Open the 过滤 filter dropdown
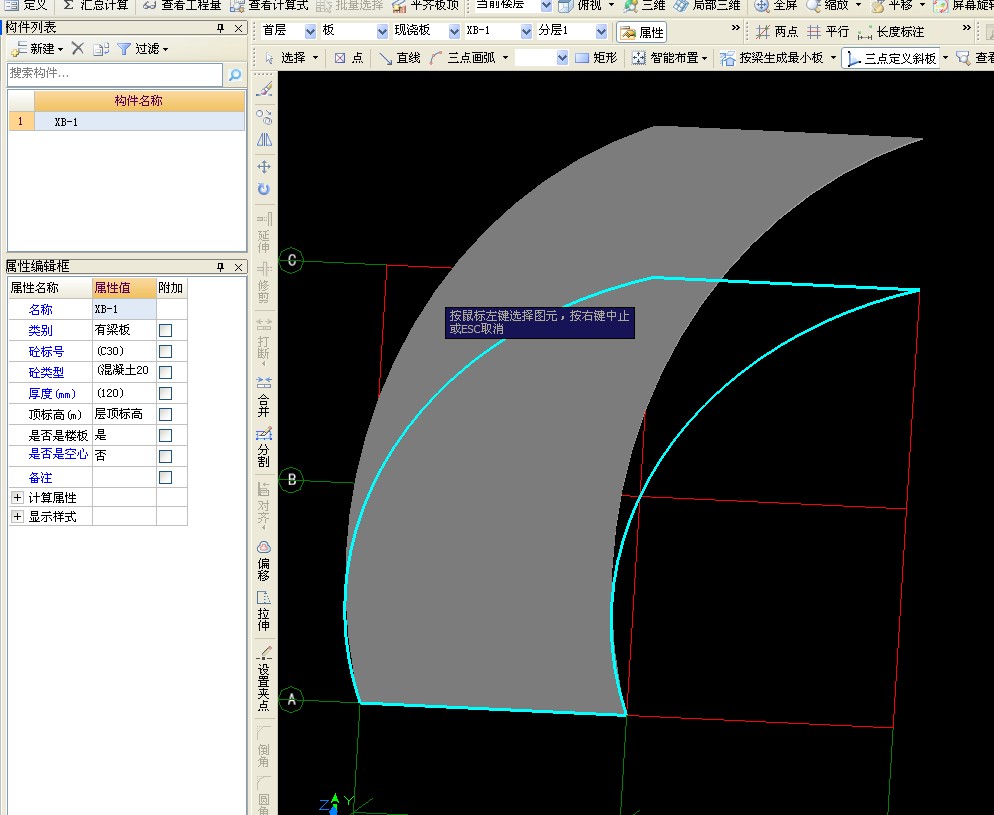The height and width of the screenshot is (815, 994). click(165, 49)
